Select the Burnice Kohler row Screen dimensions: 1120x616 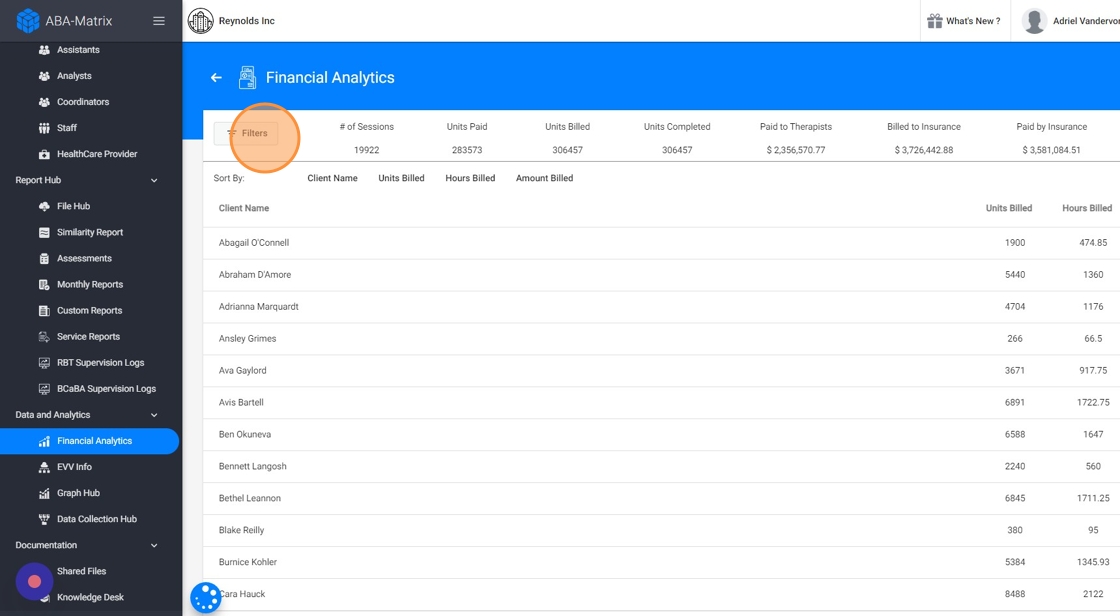(661, 562)
